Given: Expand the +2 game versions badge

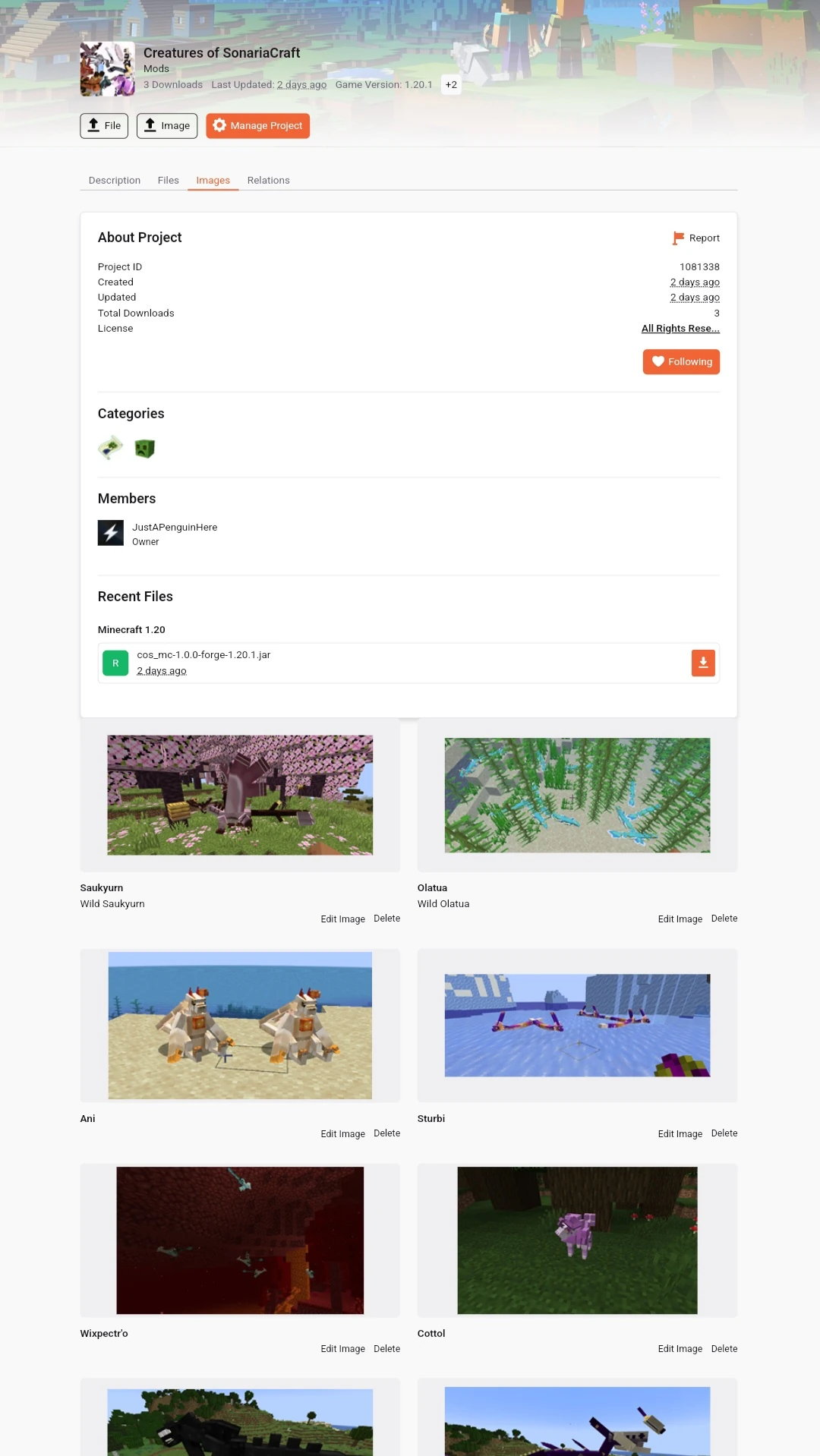Looking at the screenshot, I should click(451, 84).
